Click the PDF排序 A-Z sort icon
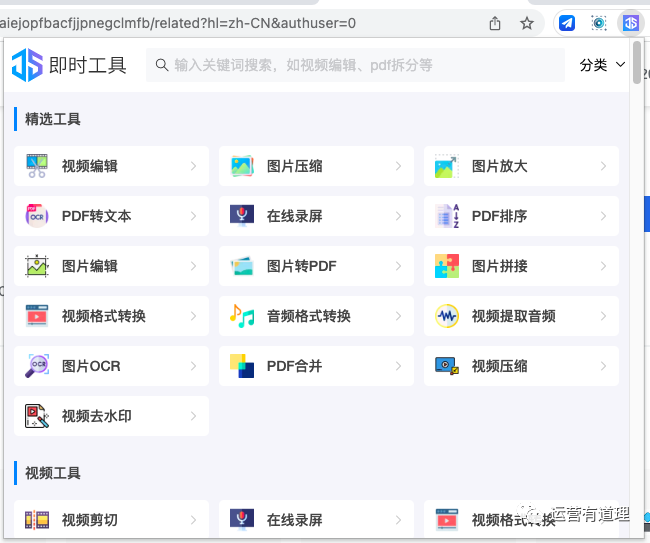The height and width of the screenshot is (543, 650). click(447, 216)
